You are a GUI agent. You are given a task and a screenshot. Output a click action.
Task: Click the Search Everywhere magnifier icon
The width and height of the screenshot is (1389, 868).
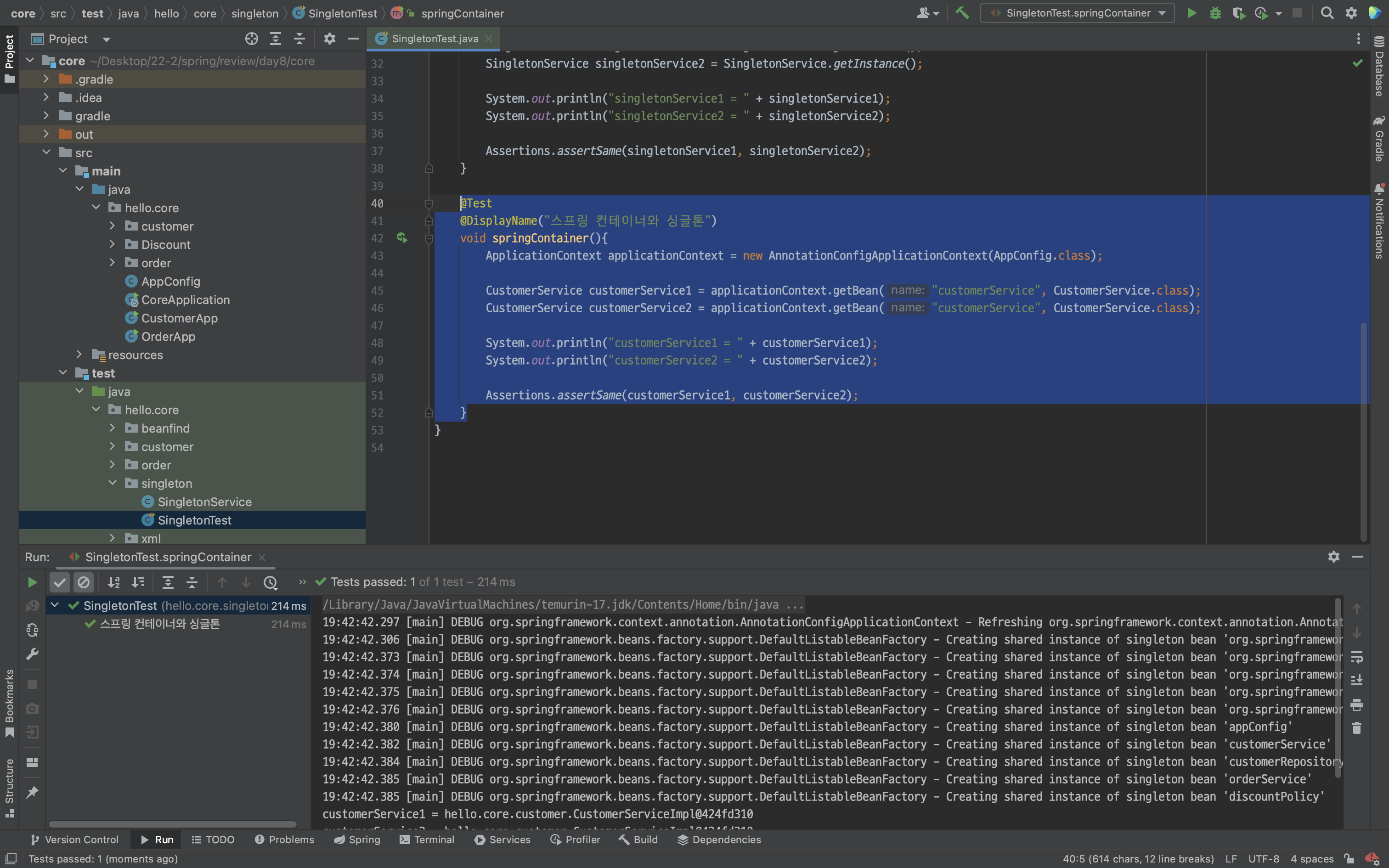(x=1327, y=13)
